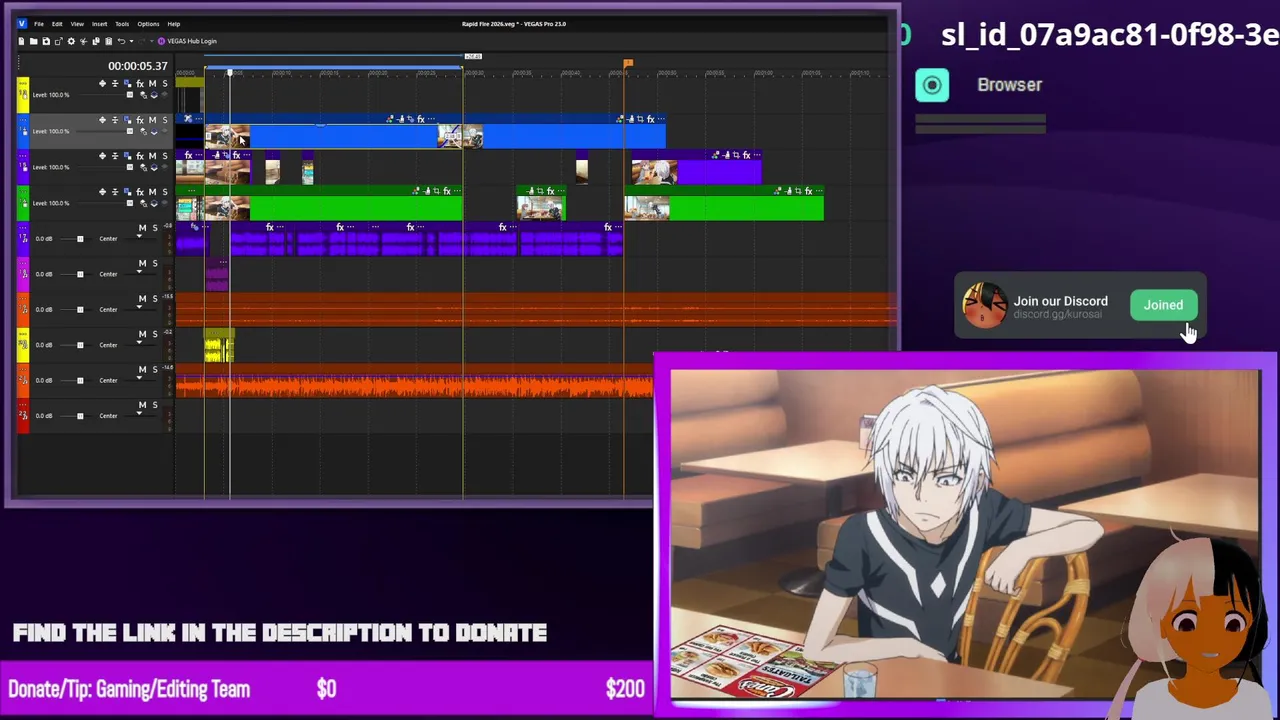Solo the blue video track
This screenshot has width=1280, height=720.
pyautogui.click(x=165, y=120)
